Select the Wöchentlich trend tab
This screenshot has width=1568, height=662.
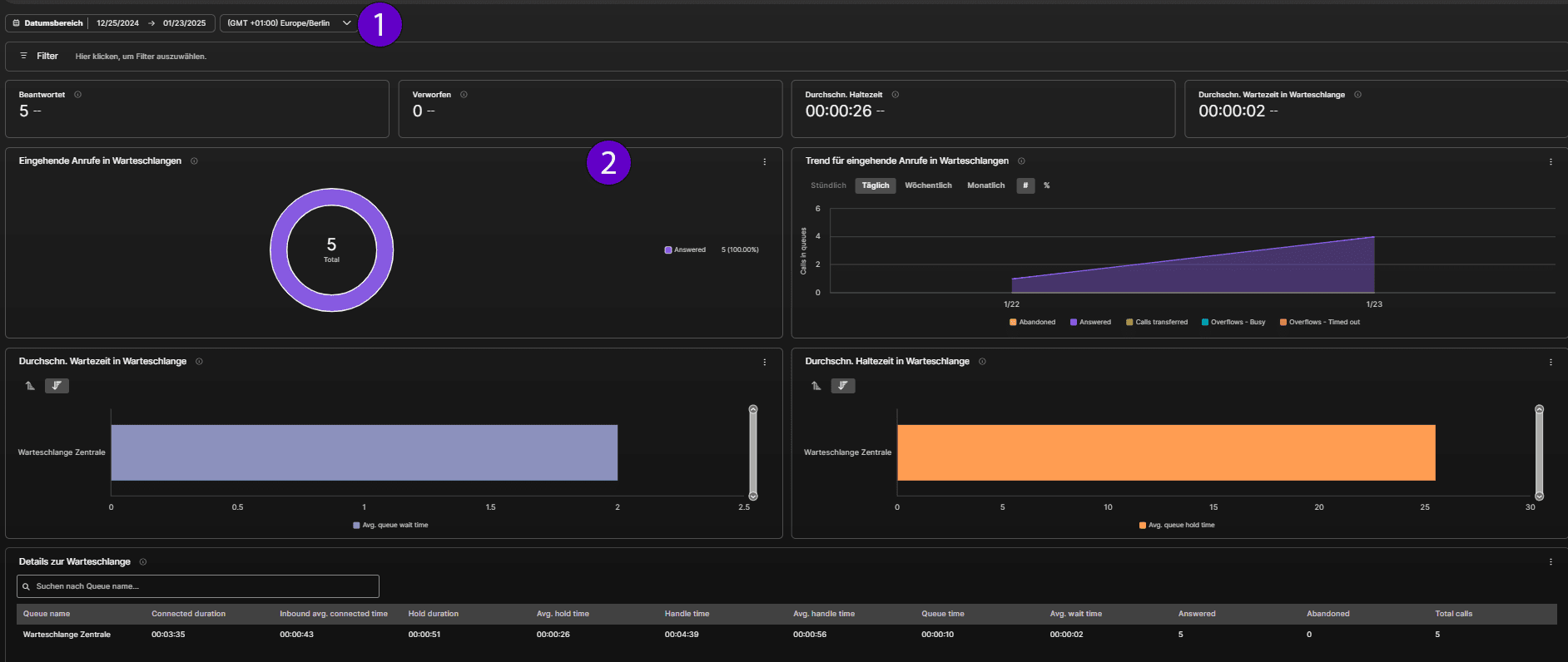click(x=928, y=185)
